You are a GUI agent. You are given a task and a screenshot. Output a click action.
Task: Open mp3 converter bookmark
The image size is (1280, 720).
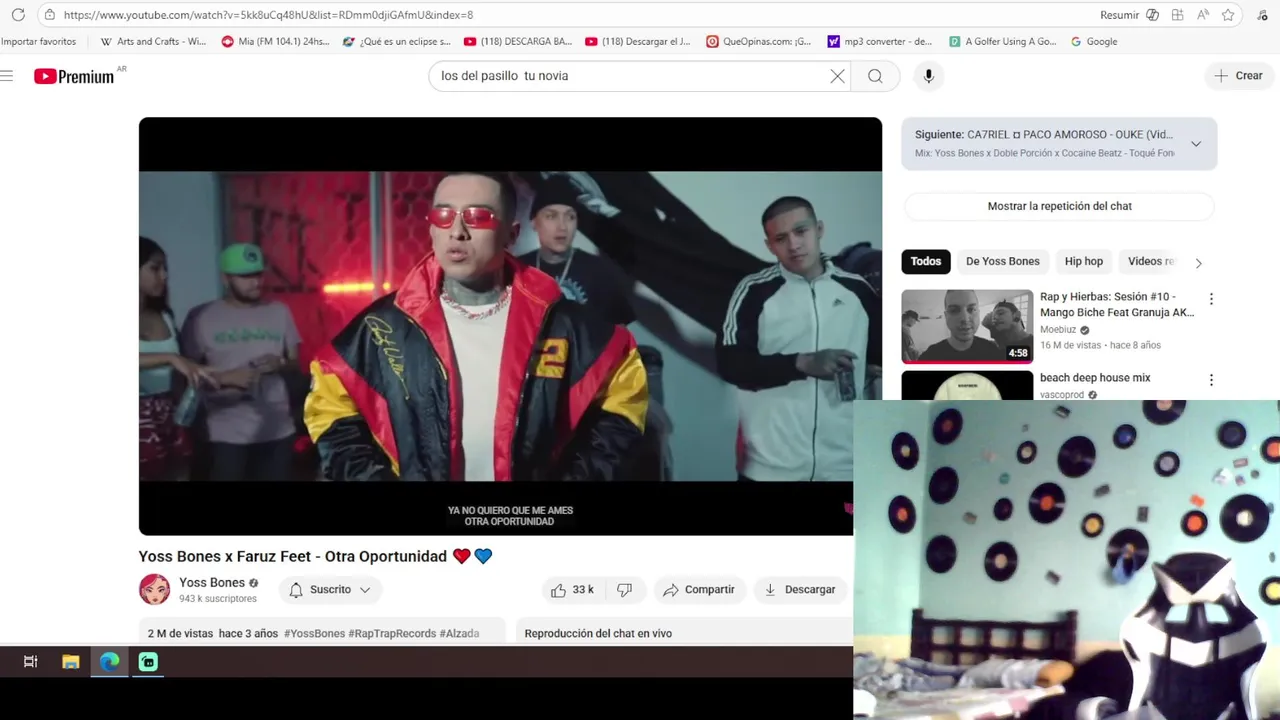(879, 42)
